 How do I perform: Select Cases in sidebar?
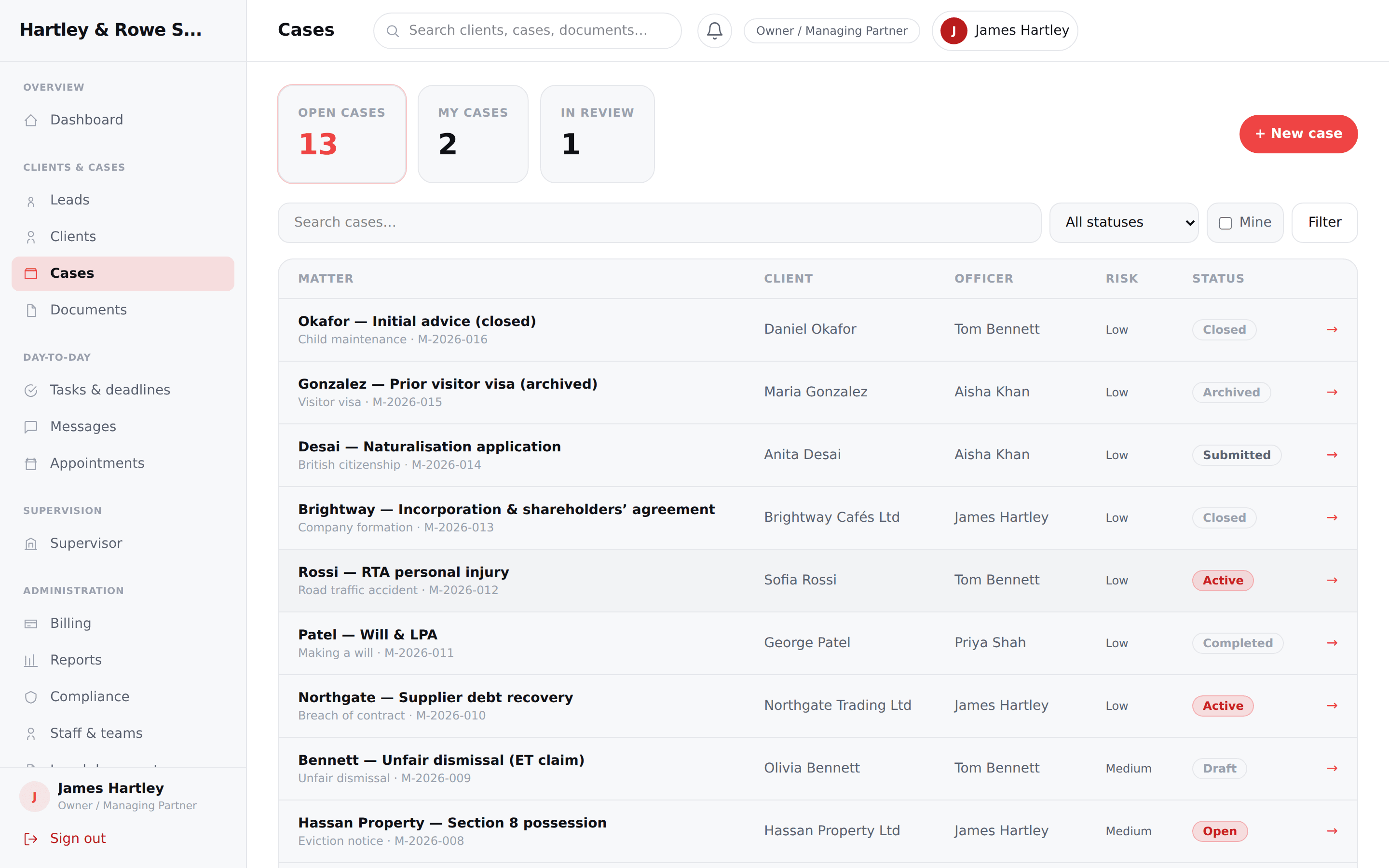point(123,273)
